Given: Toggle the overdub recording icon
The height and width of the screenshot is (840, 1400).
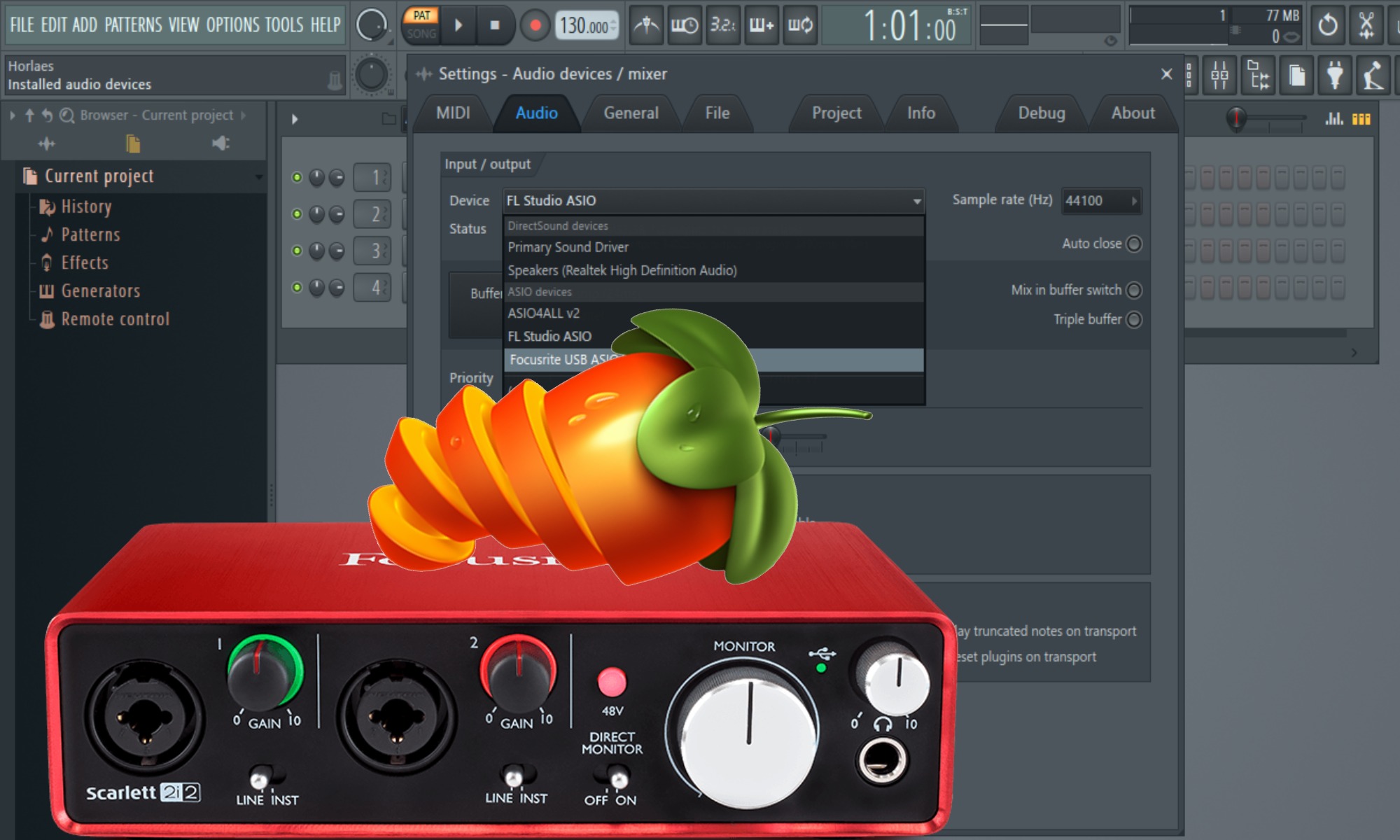Looking at the screenshot, I should pyautogui.click(x=762, y=26).
